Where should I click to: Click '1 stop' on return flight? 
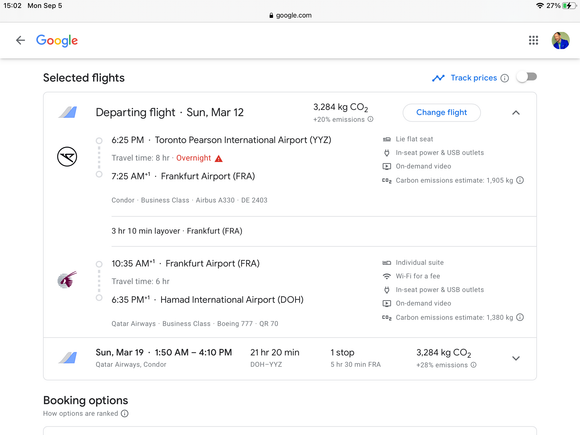coord(342,353)
